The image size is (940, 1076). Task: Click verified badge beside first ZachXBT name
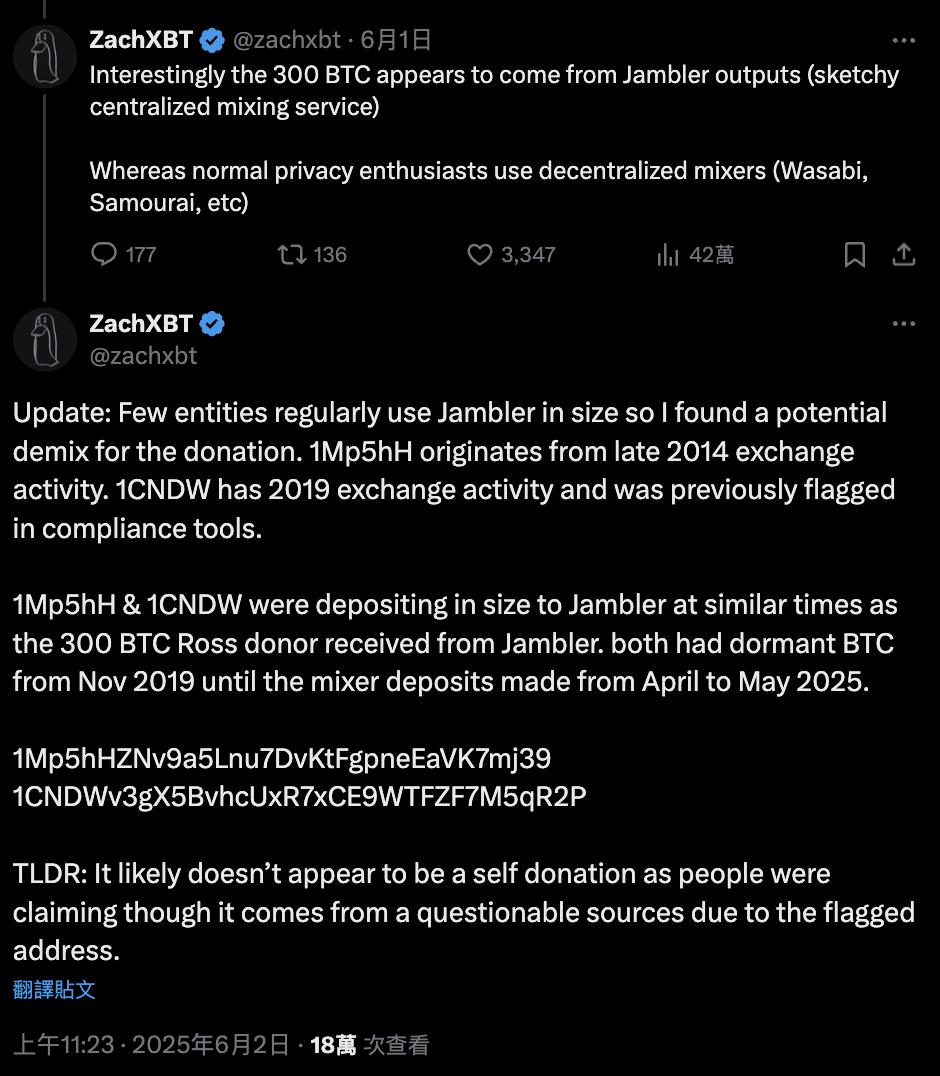212,41
